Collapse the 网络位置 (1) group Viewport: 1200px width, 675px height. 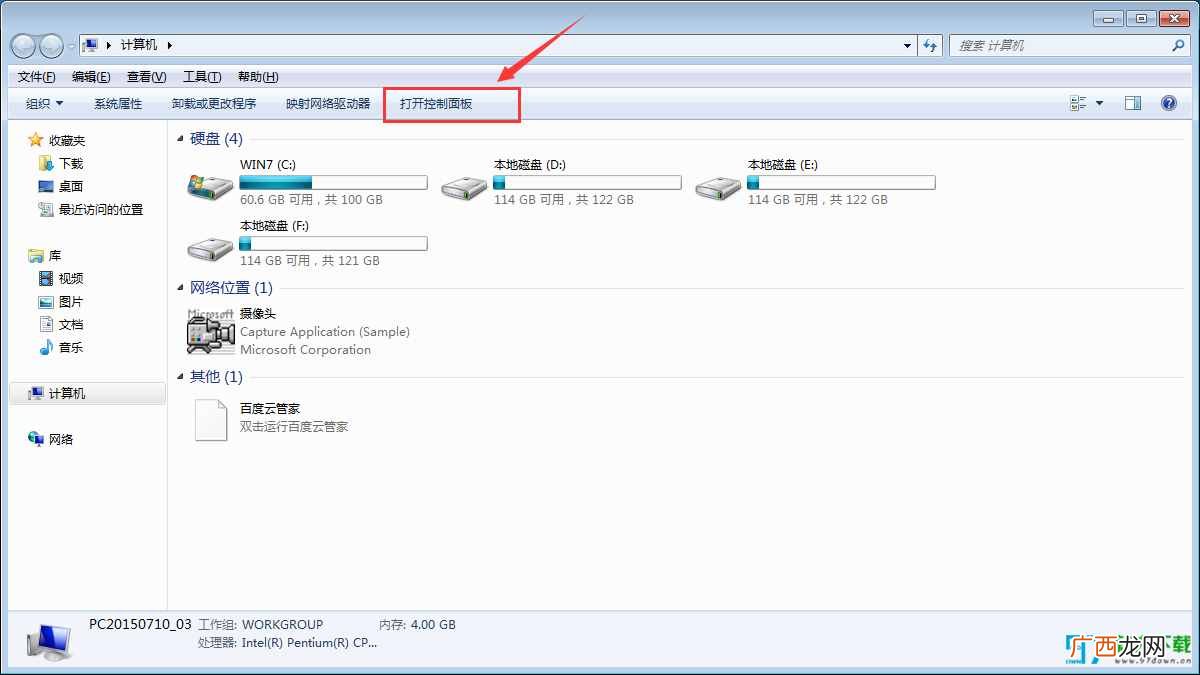[x=181, y=288]
